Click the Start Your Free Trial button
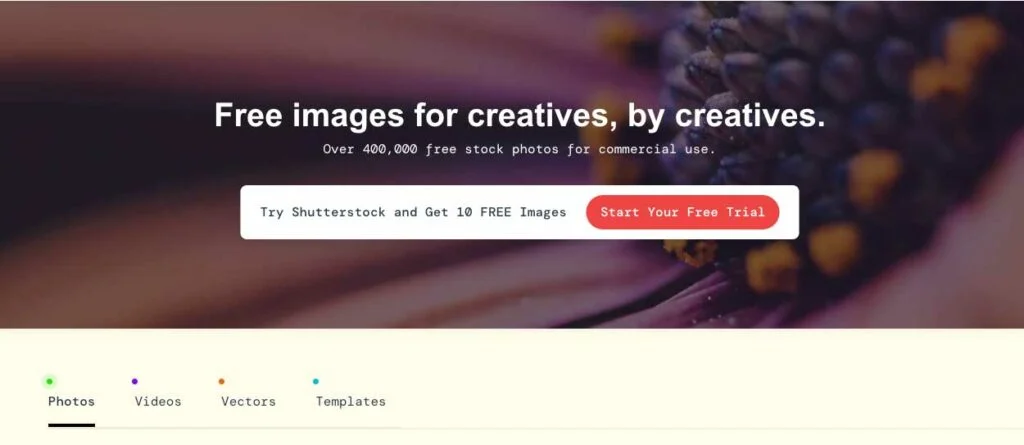 pos(682,212)
